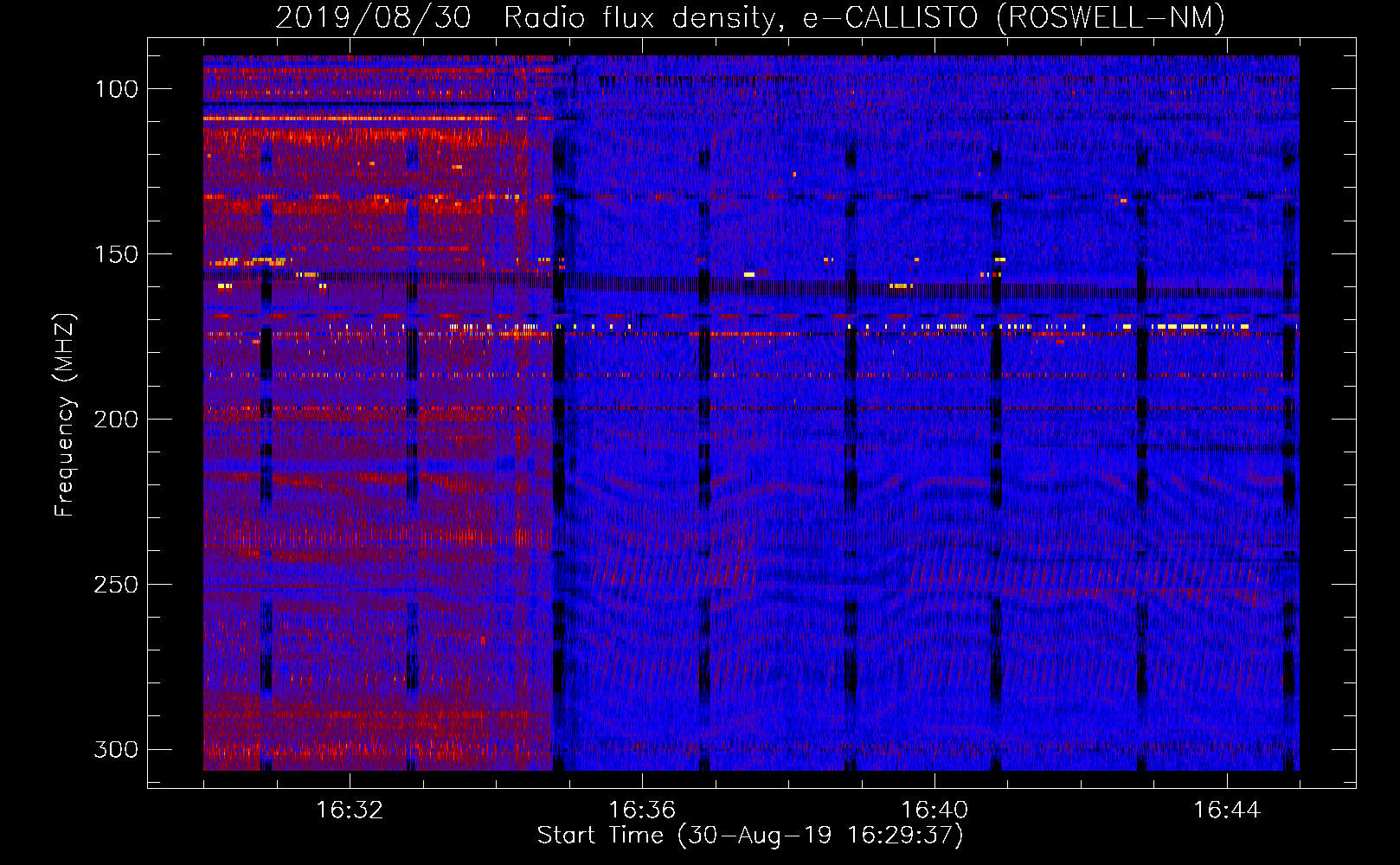The image size is (1400, 865).
Task: Click the '100' frequency tick label
Action: (115, 89)
